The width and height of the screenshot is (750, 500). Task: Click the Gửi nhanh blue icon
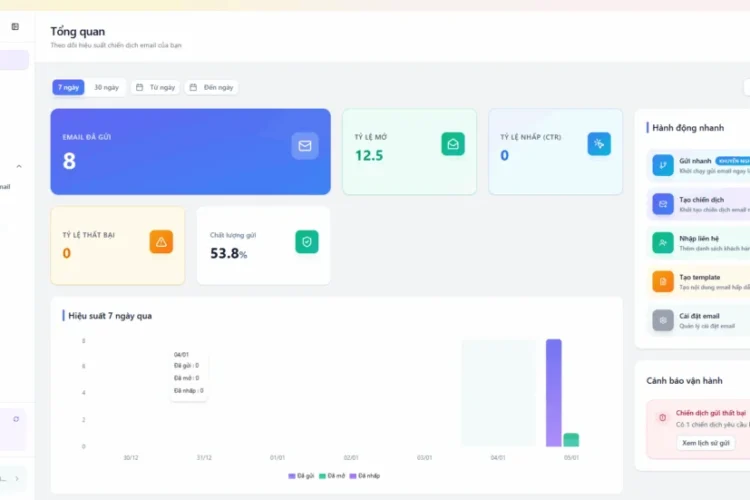[663, 165]
